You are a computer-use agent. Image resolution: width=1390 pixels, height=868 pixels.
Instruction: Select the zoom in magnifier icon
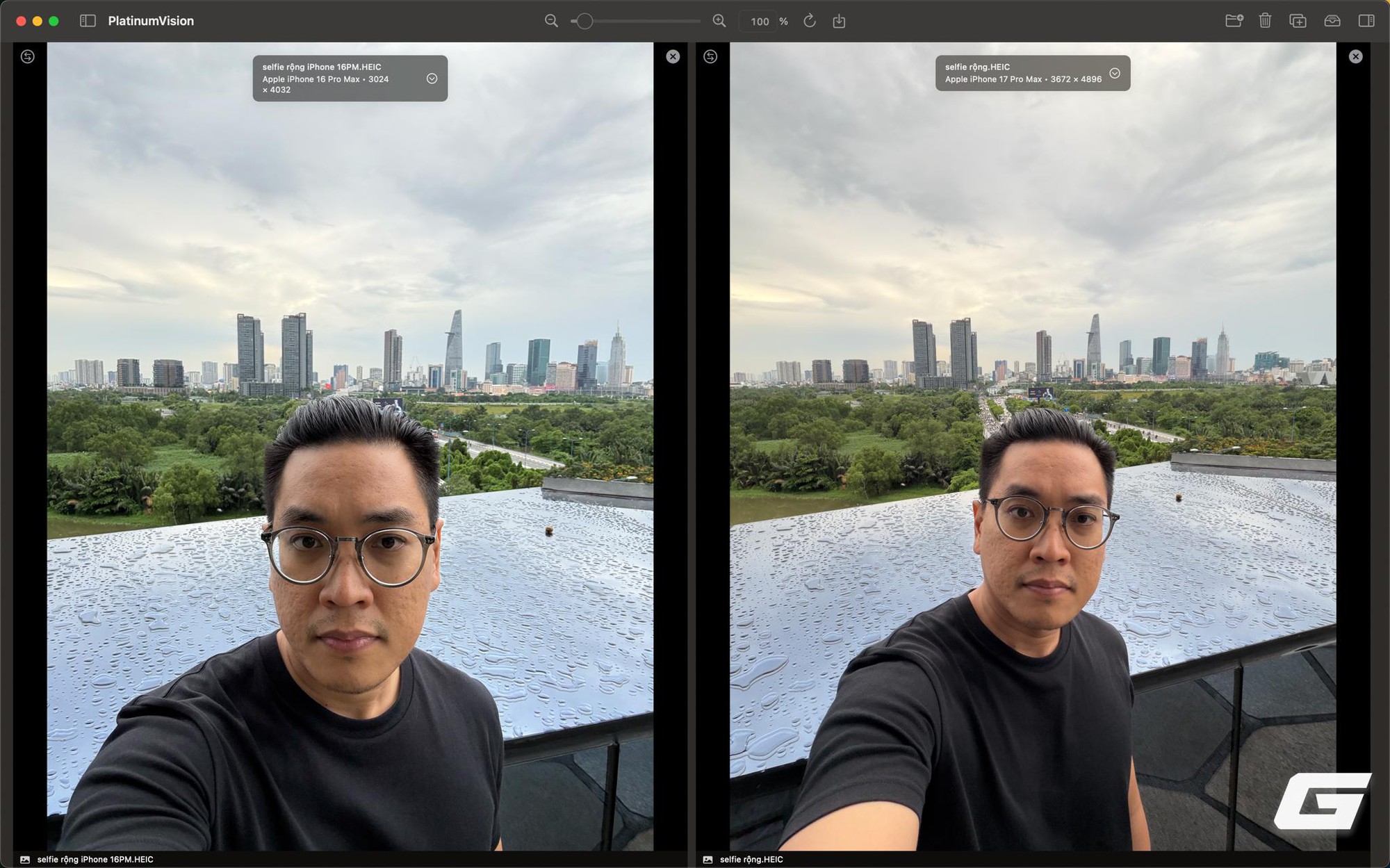point(719,22)
